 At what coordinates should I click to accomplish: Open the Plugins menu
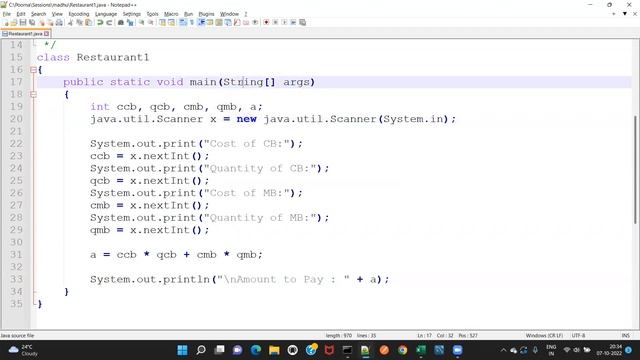[x=206, y=14]
